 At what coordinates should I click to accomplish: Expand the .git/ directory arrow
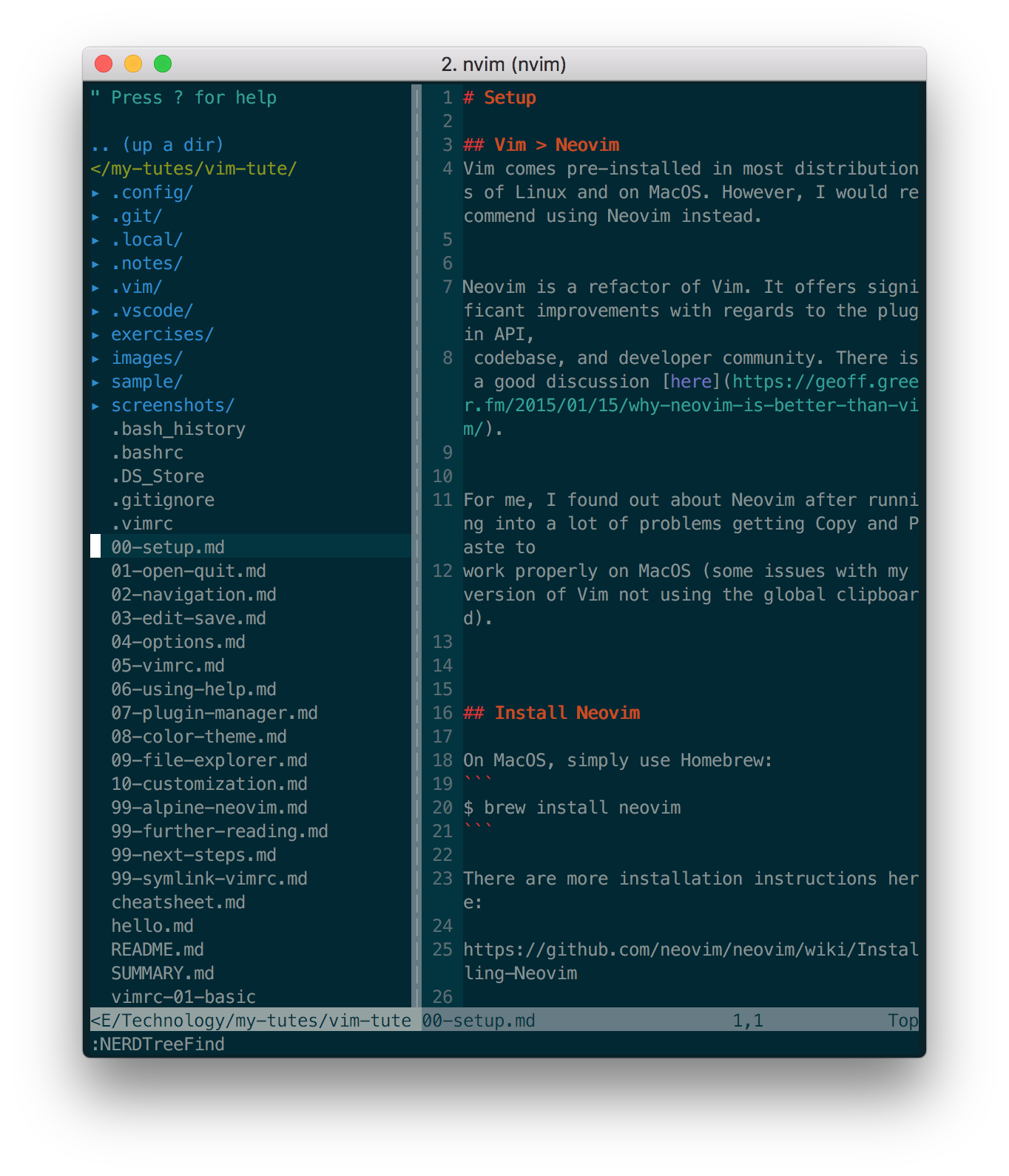pos(95,217)
